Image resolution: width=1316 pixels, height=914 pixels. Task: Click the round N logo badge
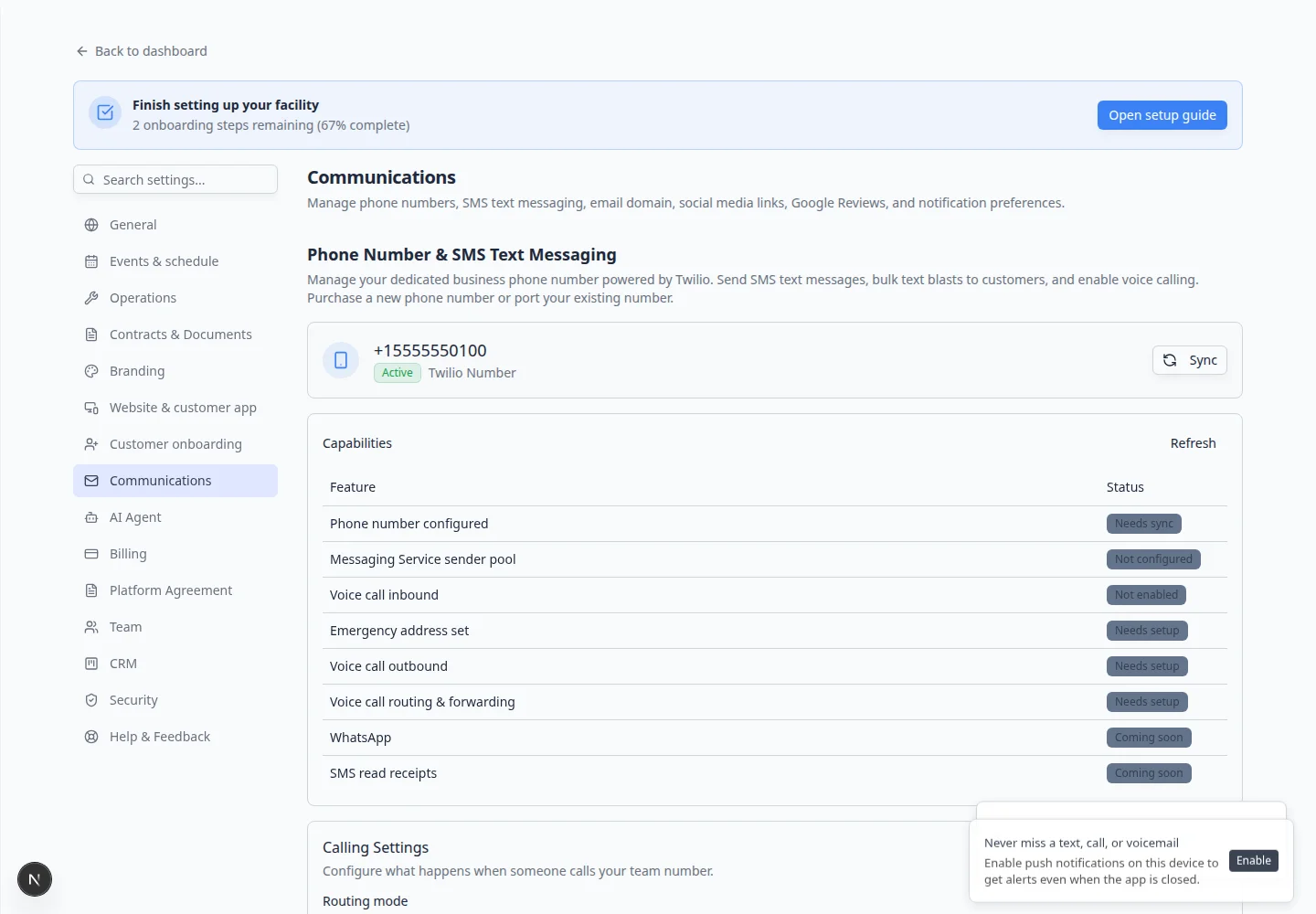tap(35, 879)
